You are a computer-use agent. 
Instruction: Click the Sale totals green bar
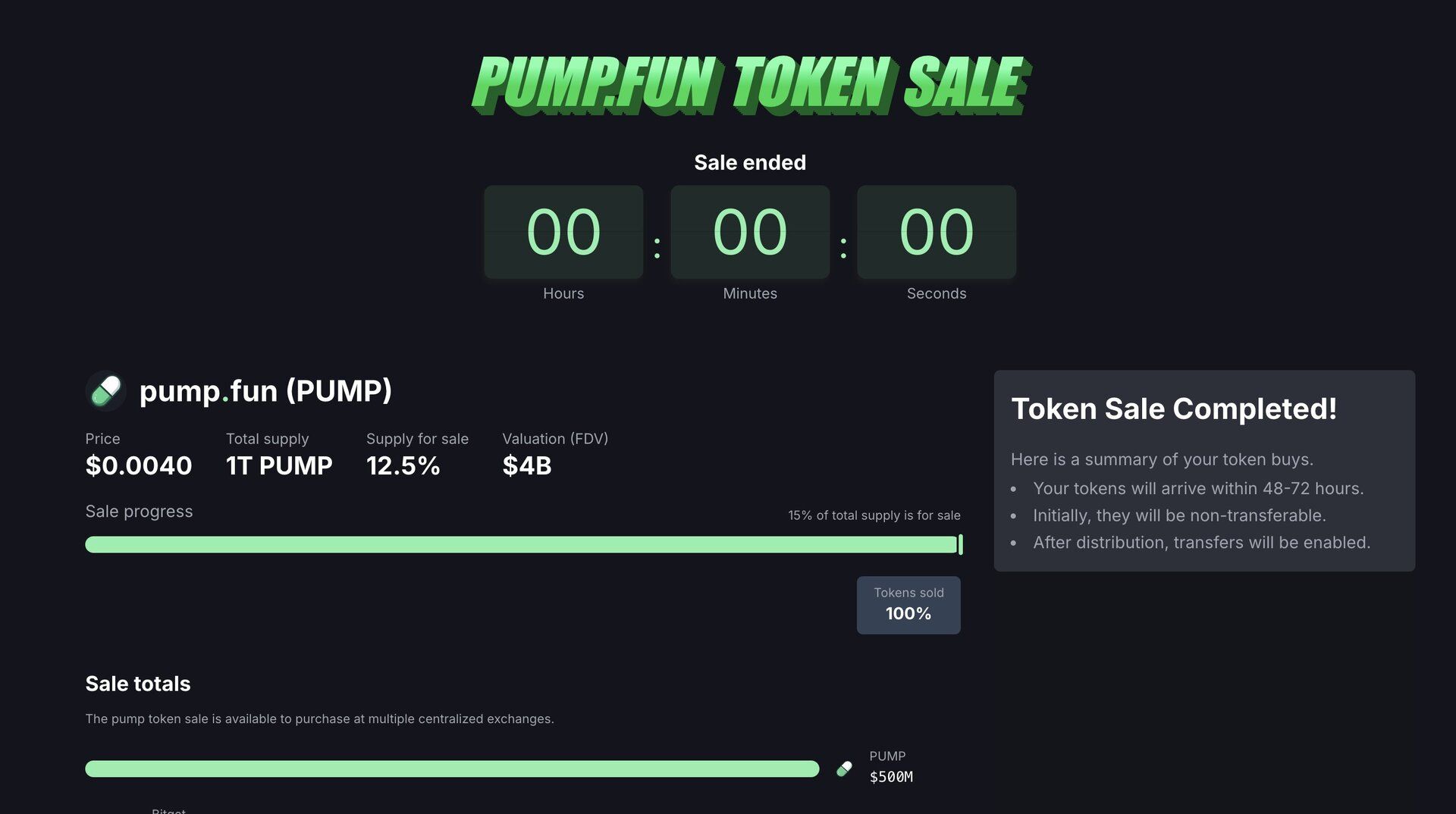(x=452, y=769)
